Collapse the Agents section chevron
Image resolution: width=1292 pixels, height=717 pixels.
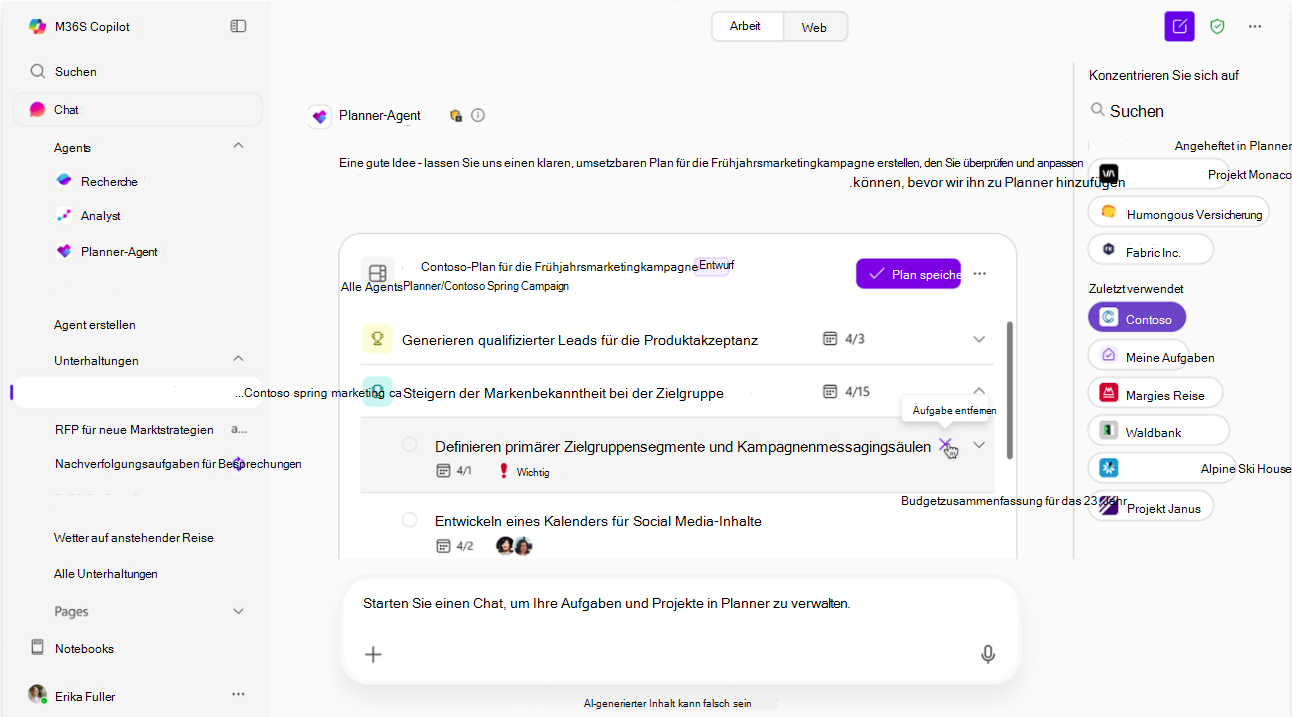pyautogui.click(x=238, y=146)
